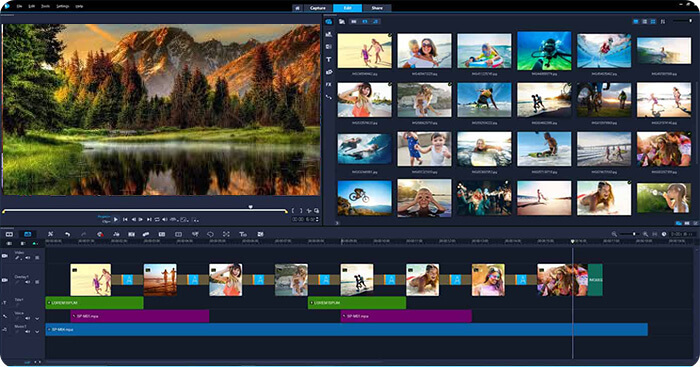Open the Settings menu

[62, 6]
